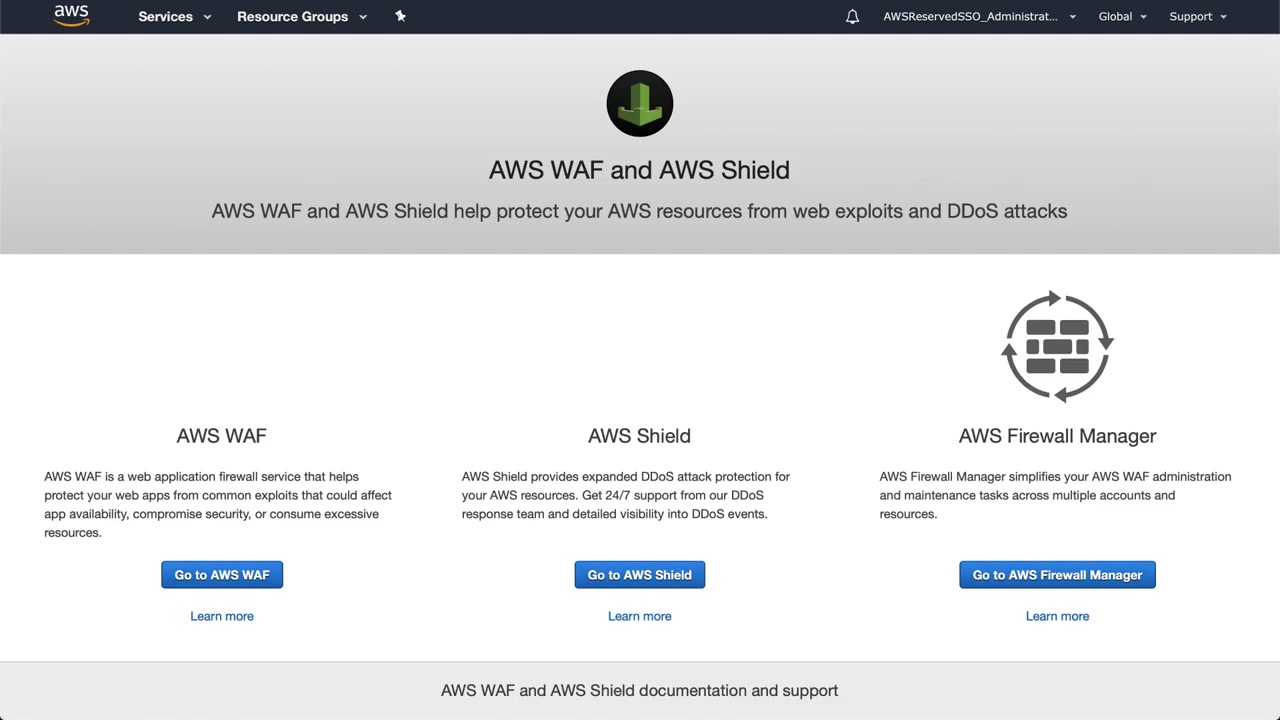Open Learn more link for Firewall Manager
Image resolution: width=1280 pixels, height=720 pixels.
point(1057,616)
